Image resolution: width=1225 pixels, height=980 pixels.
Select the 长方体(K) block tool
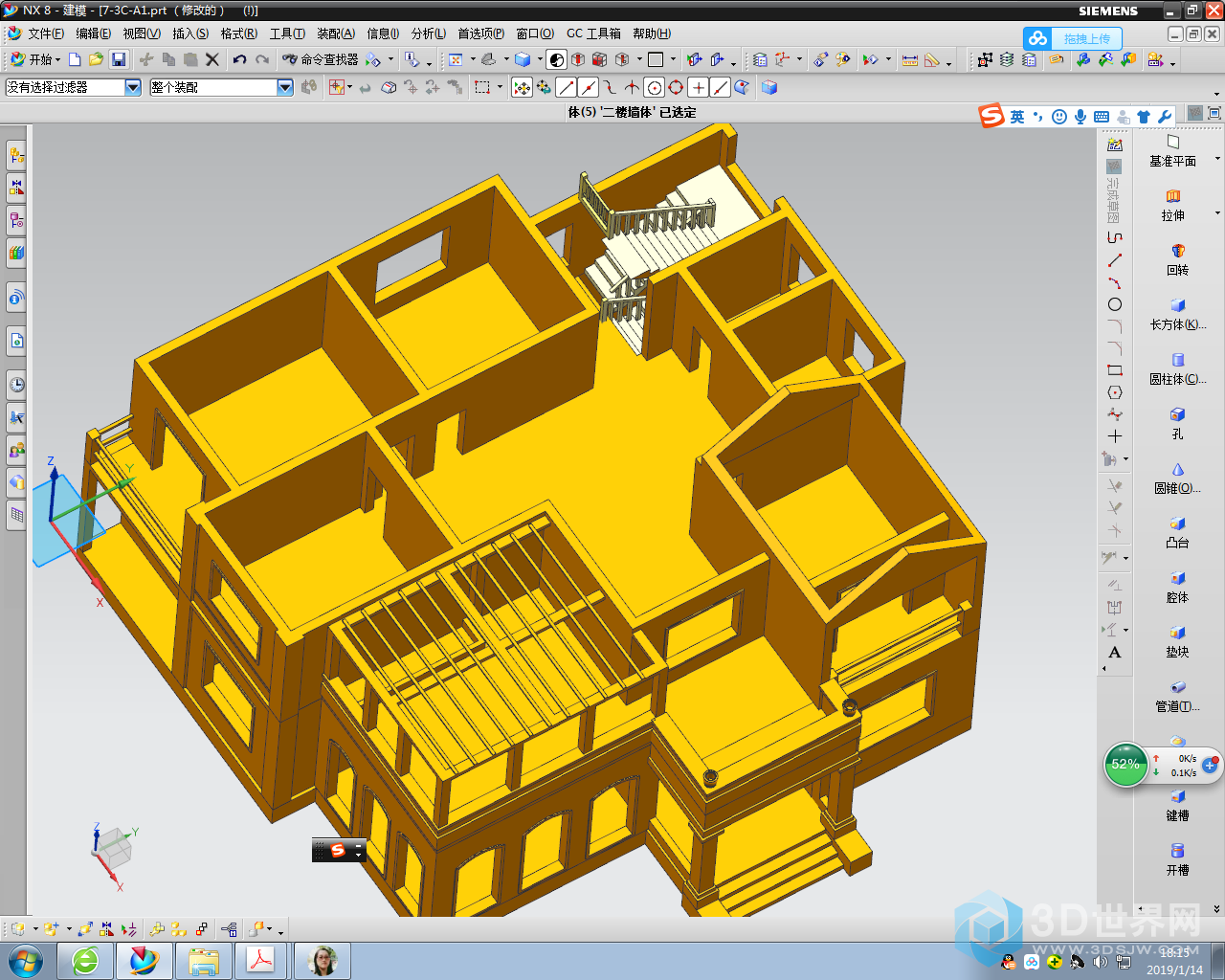point(1177,315)
